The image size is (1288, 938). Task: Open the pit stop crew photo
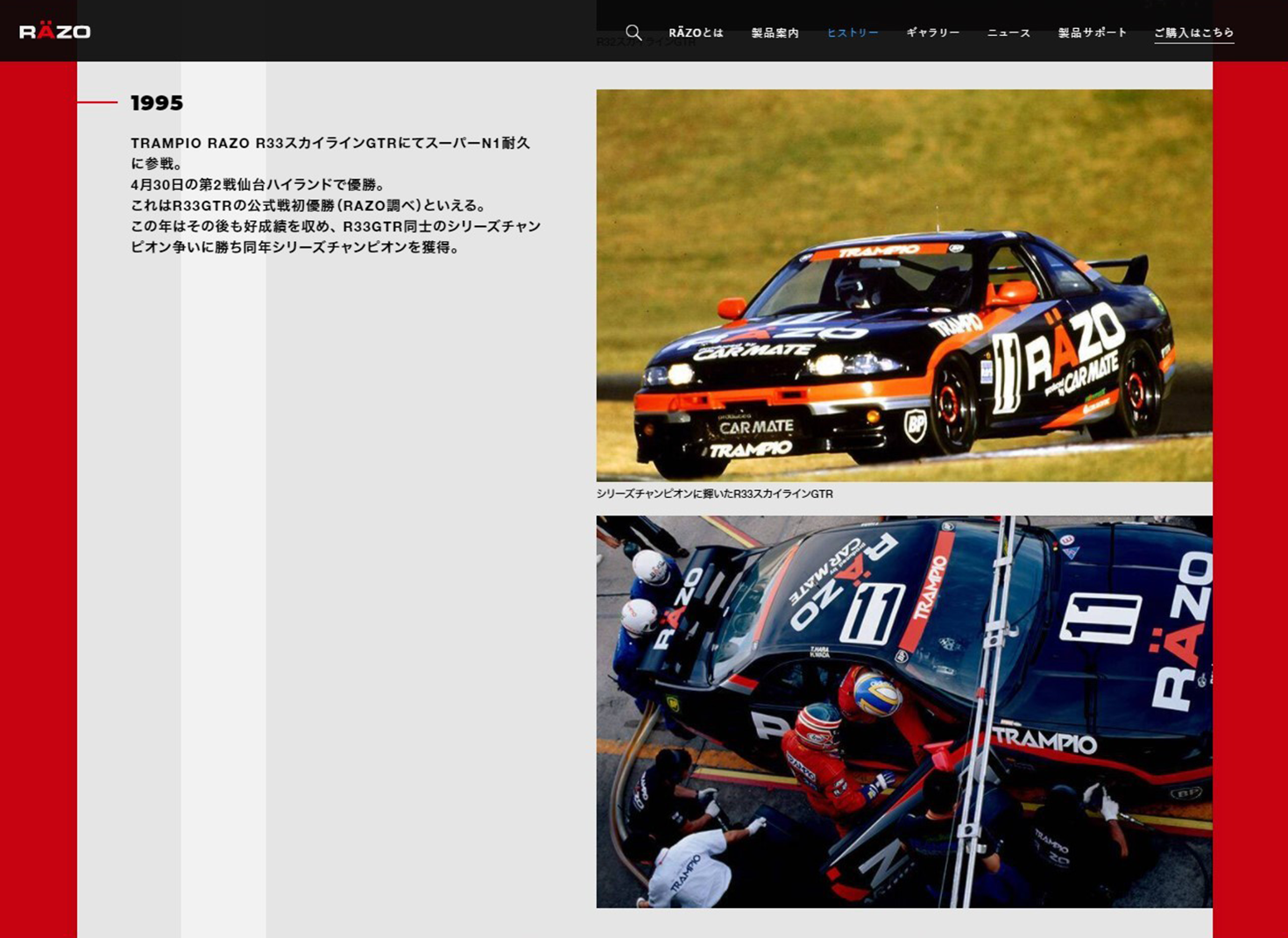904,712
